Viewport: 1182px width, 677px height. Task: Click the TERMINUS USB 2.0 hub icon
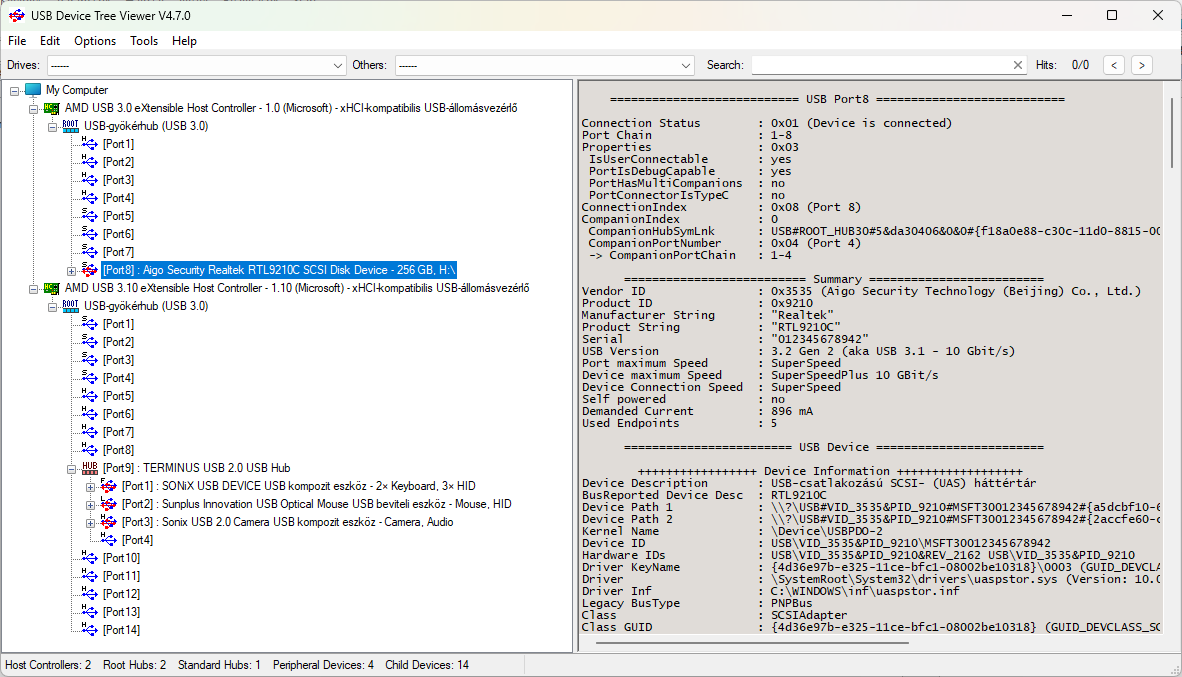click(x=90, y=468)
